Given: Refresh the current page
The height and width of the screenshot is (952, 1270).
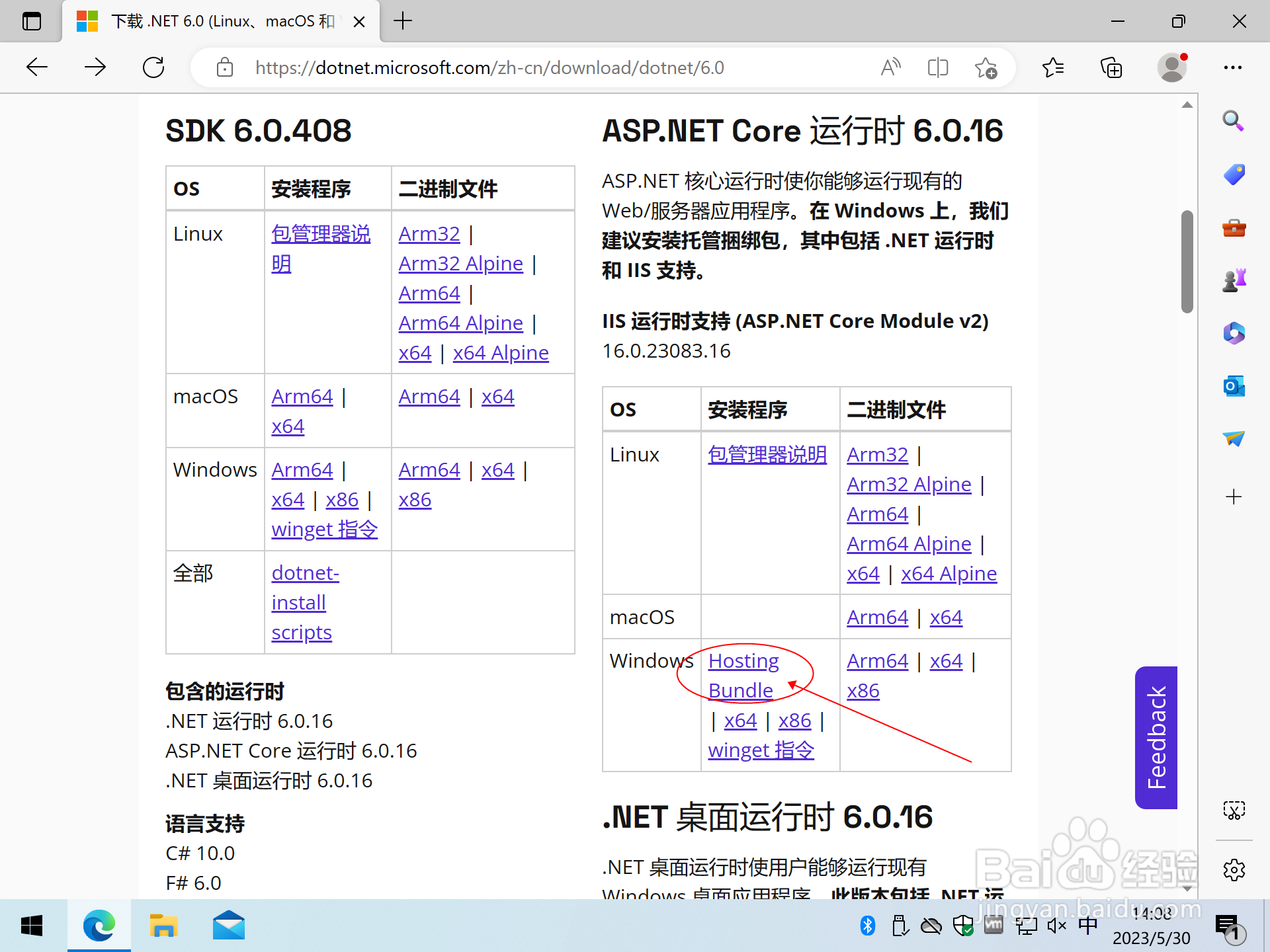Looking at the screenshot, I should point(153,67).
